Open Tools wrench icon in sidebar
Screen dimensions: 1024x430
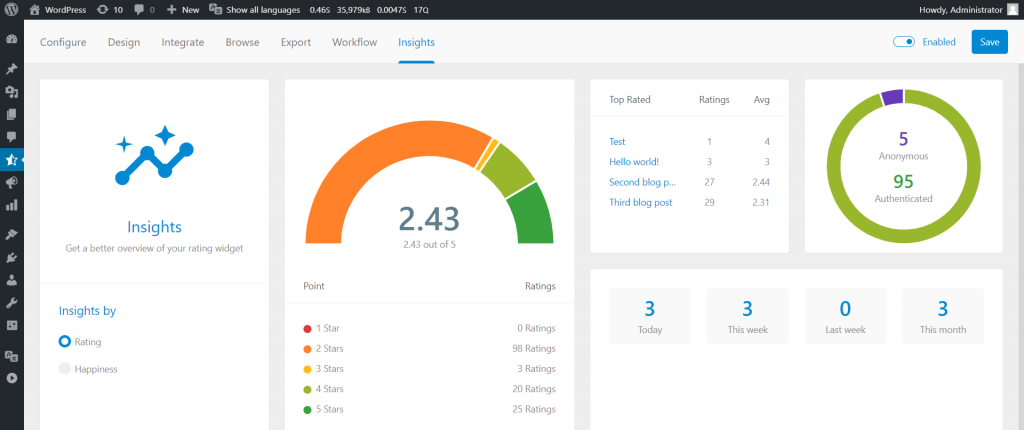[11, 303]
